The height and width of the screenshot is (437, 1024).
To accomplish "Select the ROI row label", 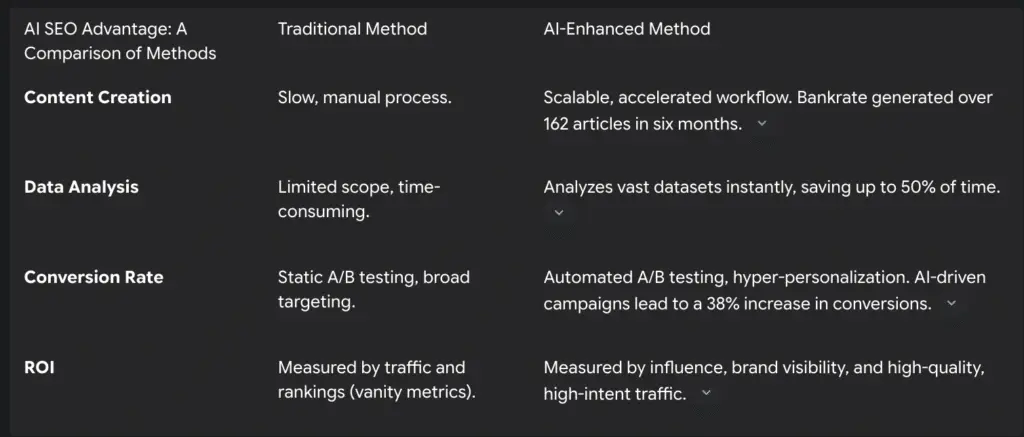I will (x=39, y=367).
